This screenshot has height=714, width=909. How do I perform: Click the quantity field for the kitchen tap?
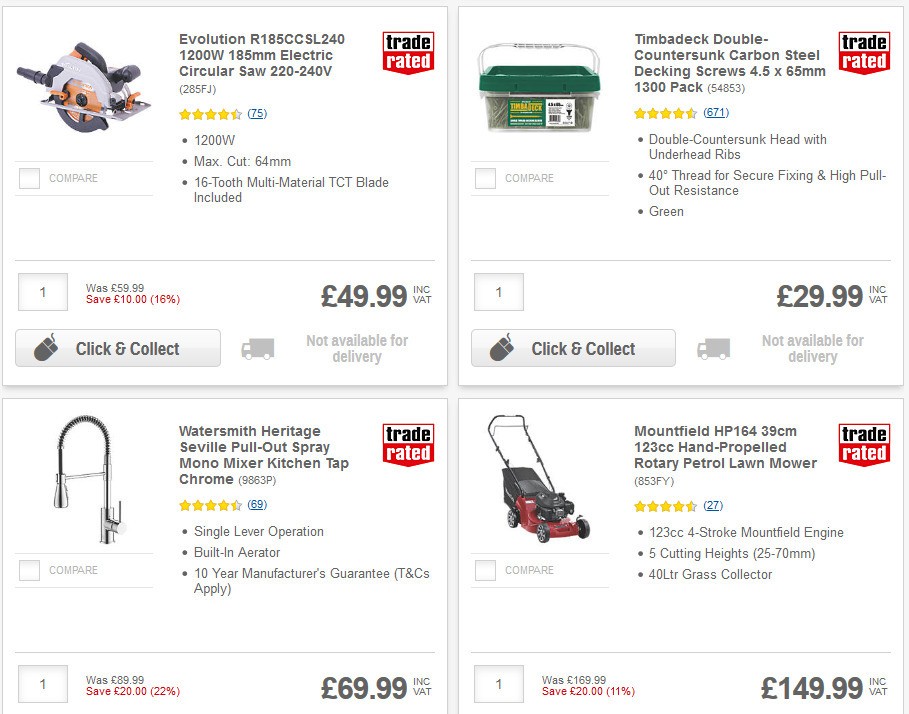click(x=43, y=684)
